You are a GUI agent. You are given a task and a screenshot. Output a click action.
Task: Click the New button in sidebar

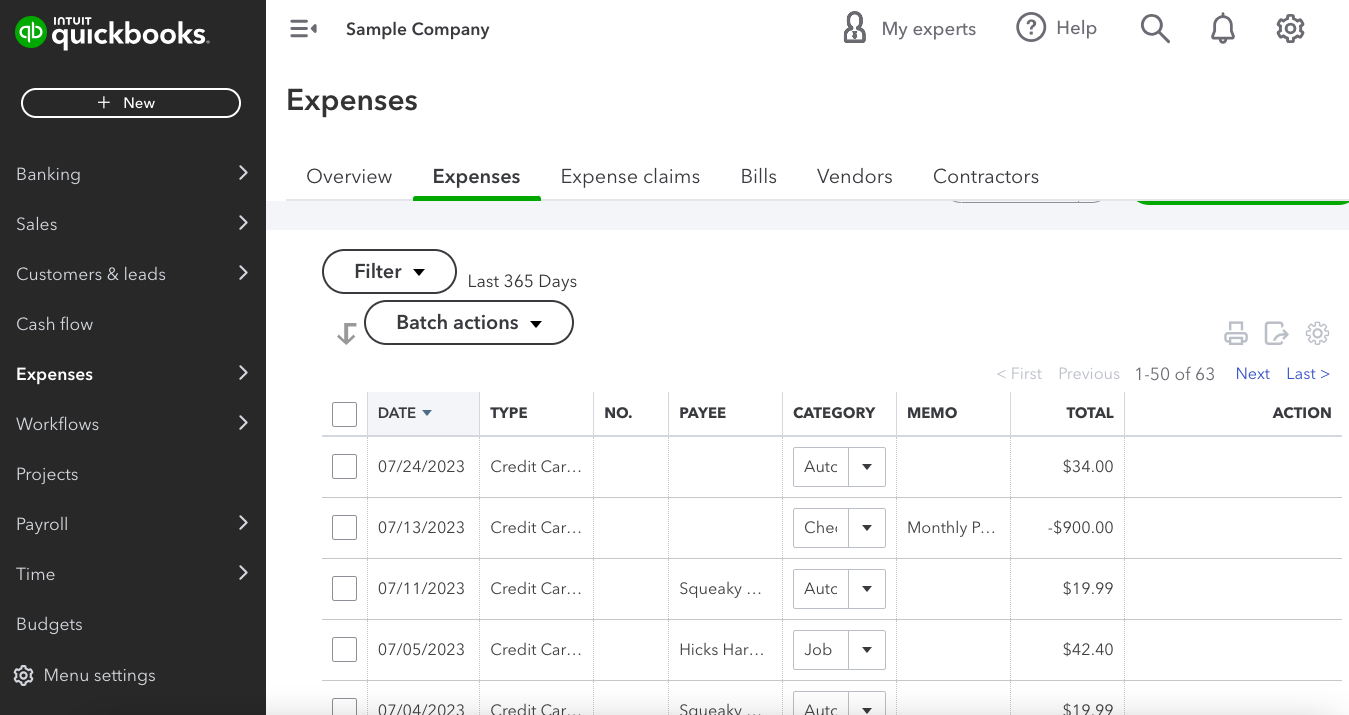(131, 103)
